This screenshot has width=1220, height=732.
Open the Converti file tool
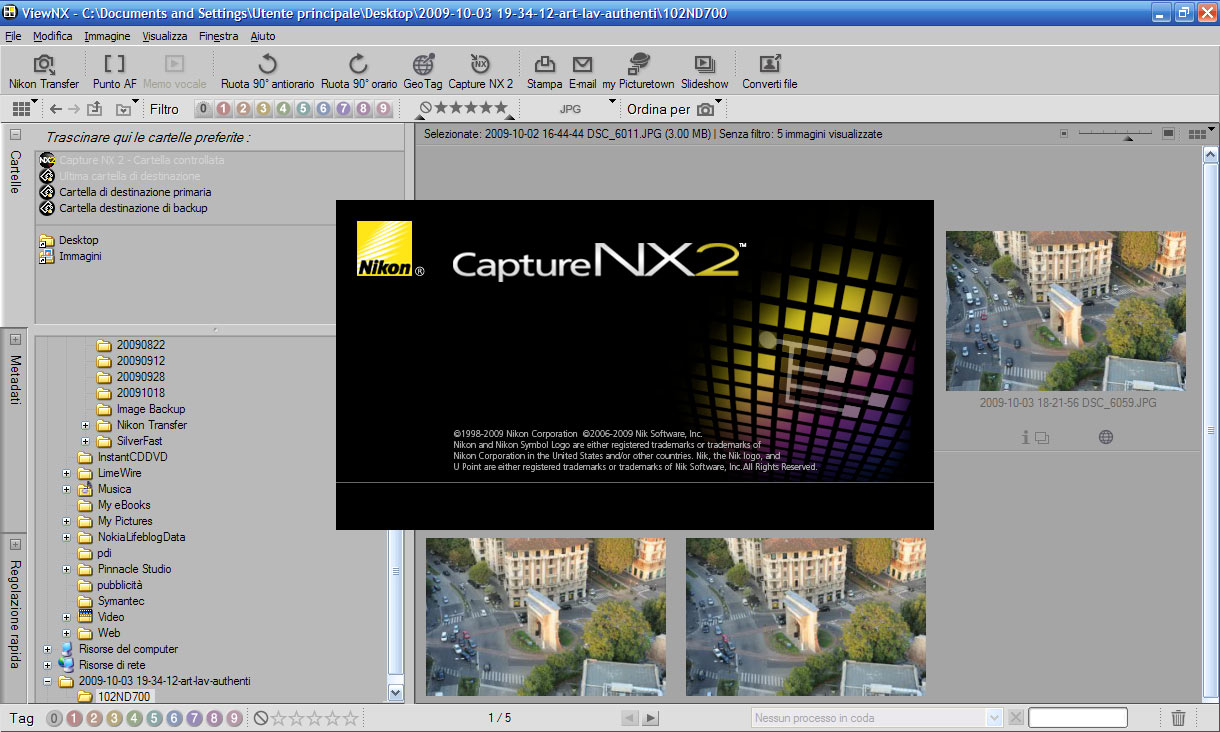(x=769, y=72)
